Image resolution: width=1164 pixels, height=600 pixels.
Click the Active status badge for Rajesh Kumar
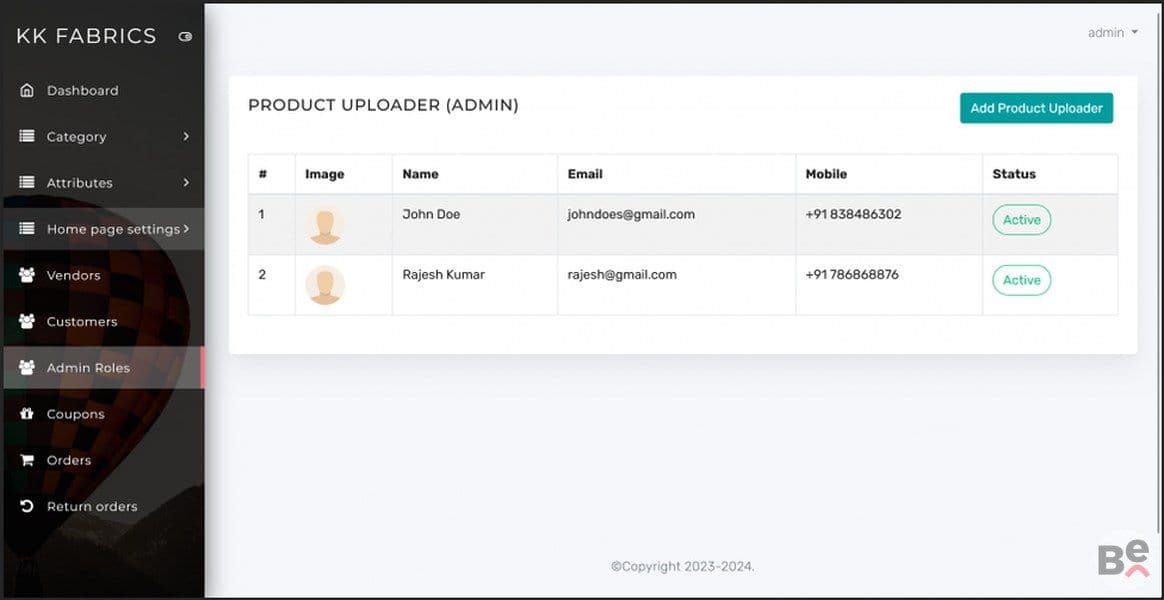pyautogui.click(x=1021, y=280)
